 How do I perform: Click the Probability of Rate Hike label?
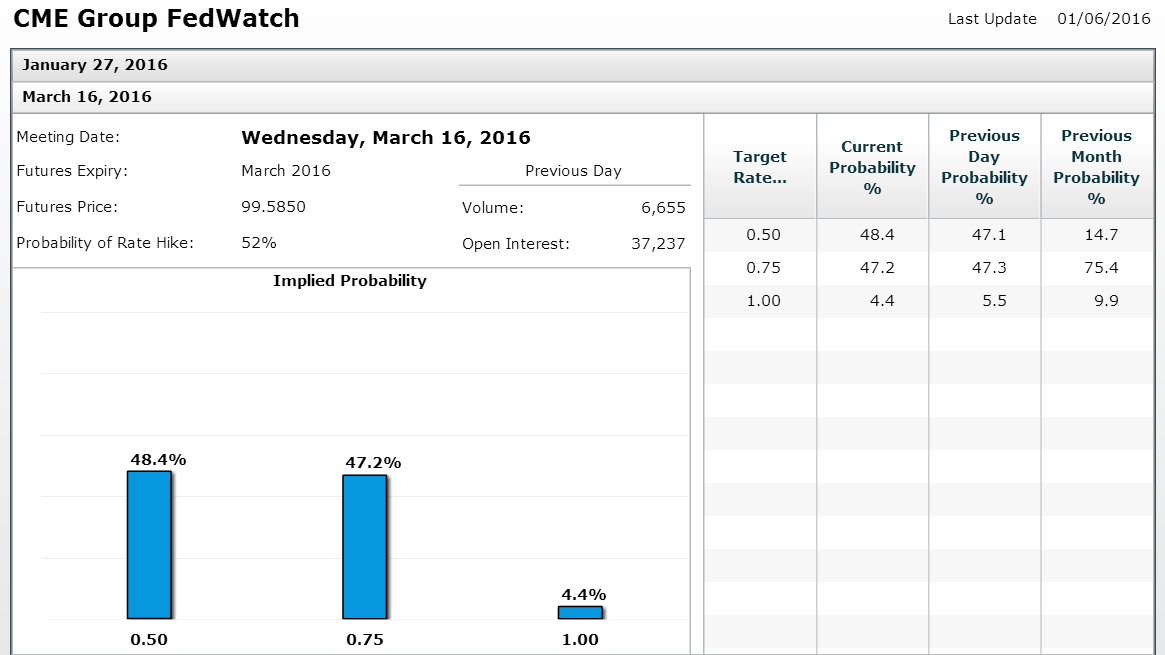(x=105, y=243)
